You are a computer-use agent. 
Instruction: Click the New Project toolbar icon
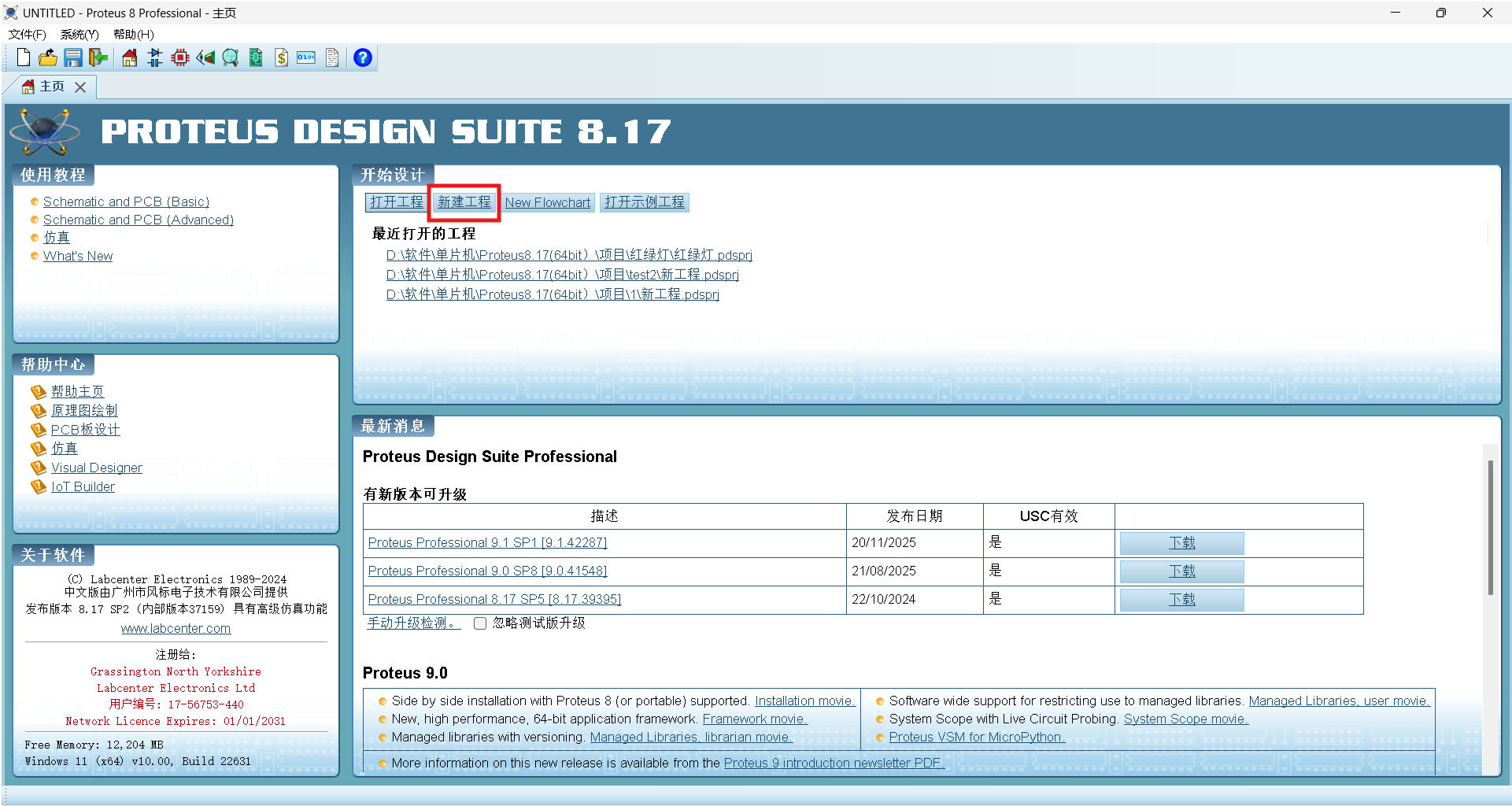tap(24, 57)
